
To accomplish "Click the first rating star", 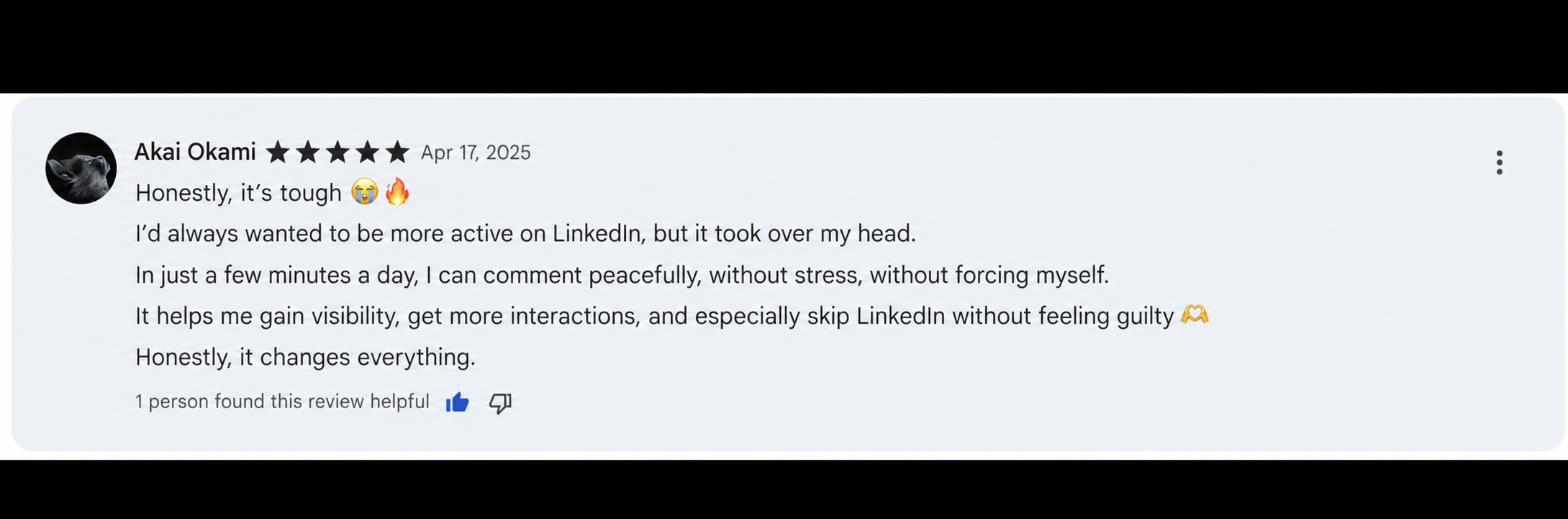I will tap(278, 153).
